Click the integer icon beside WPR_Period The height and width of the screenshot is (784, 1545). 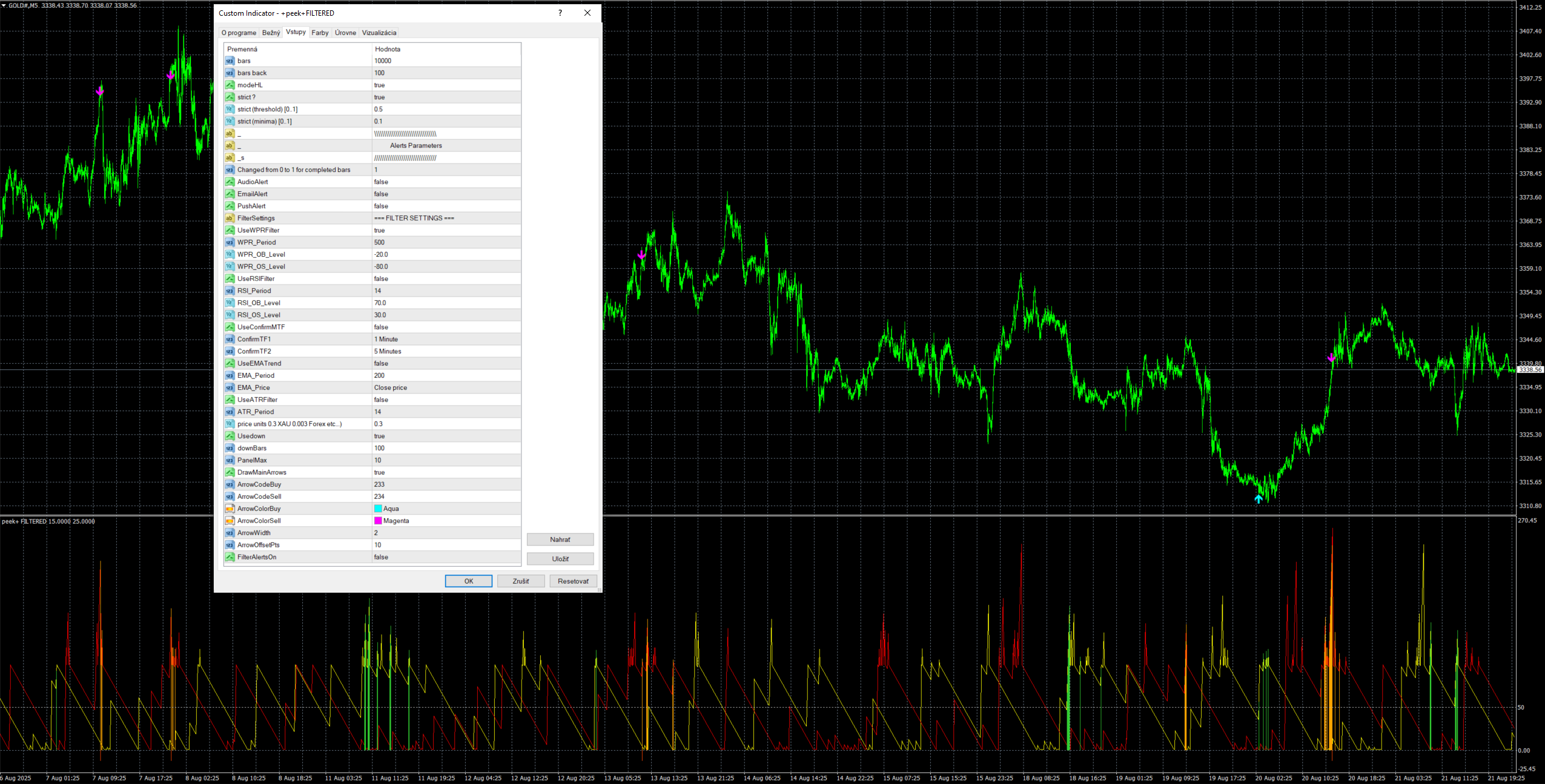coord(230,242)
